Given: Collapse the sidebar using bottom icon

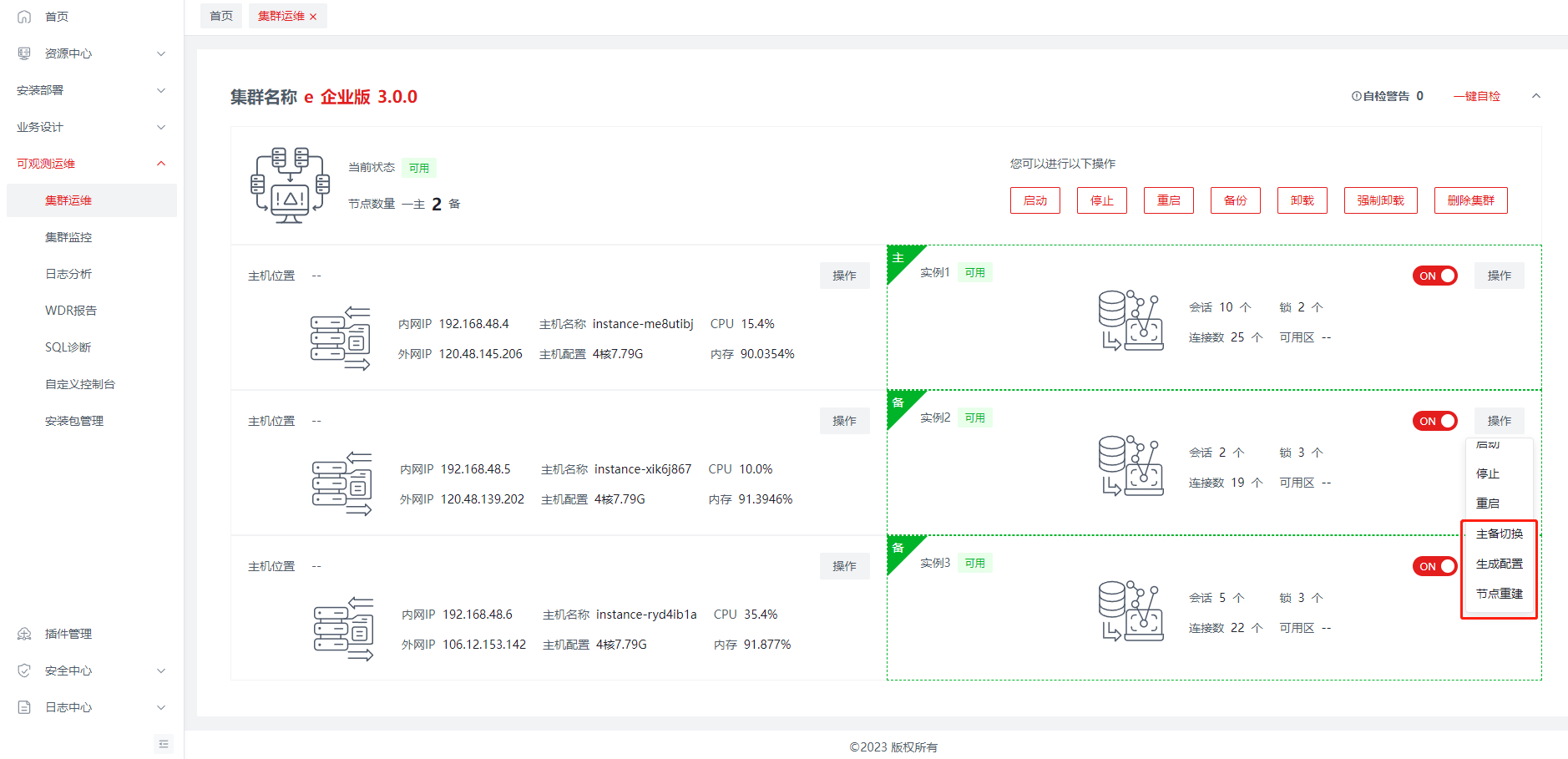Looking at the screenshot, I should [164, 744].
